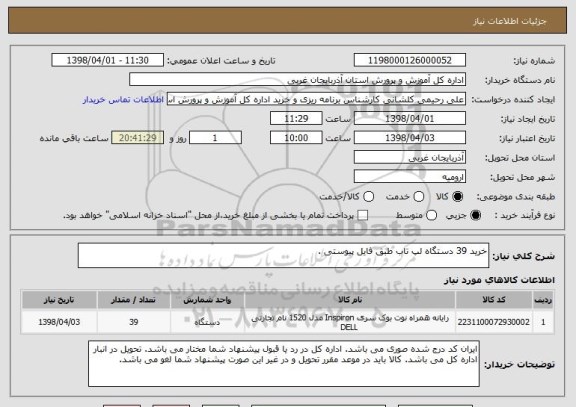Click the تاریخ نیاز column header
This screenshot has height=407, width=576.
coord(59,300)
